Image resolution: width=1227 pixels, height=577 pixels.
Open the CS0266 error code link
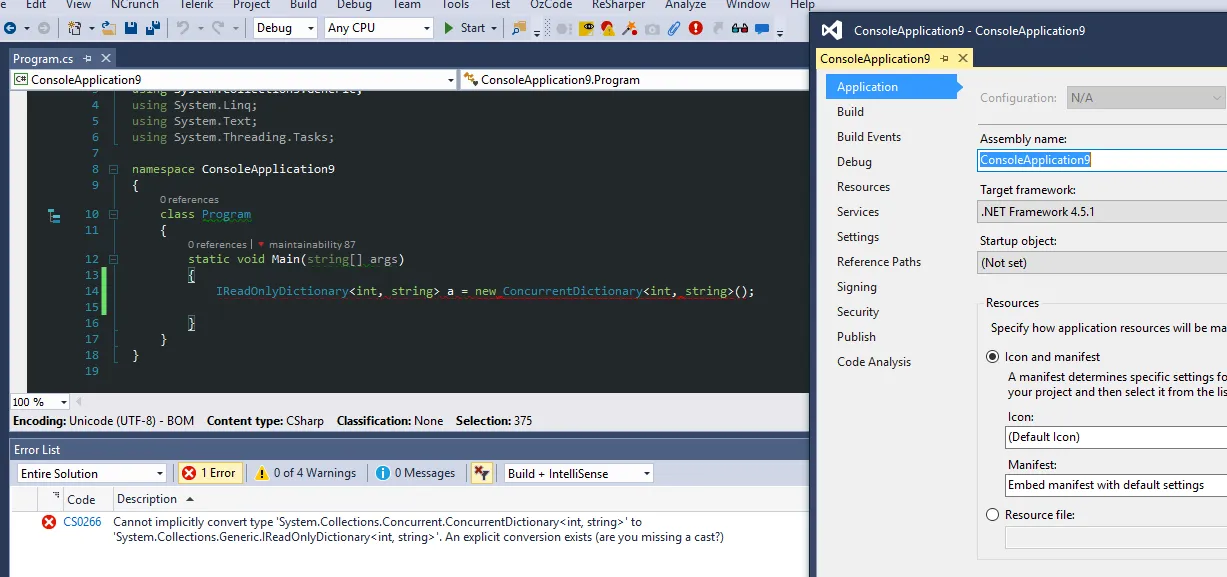[82, 522]
